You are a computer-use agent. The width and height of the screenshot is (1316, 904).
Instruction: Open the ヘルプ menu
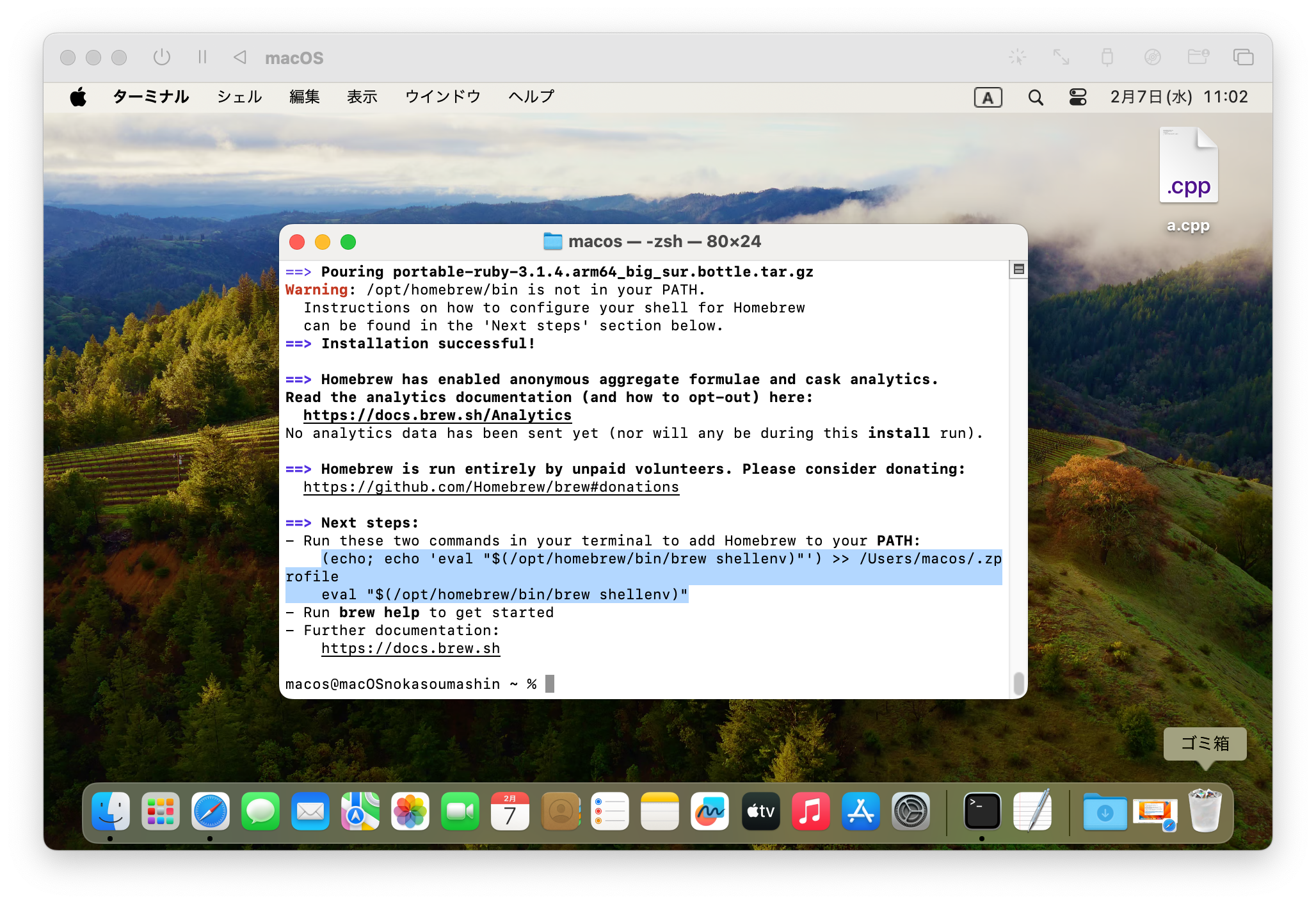click(531, 97)
